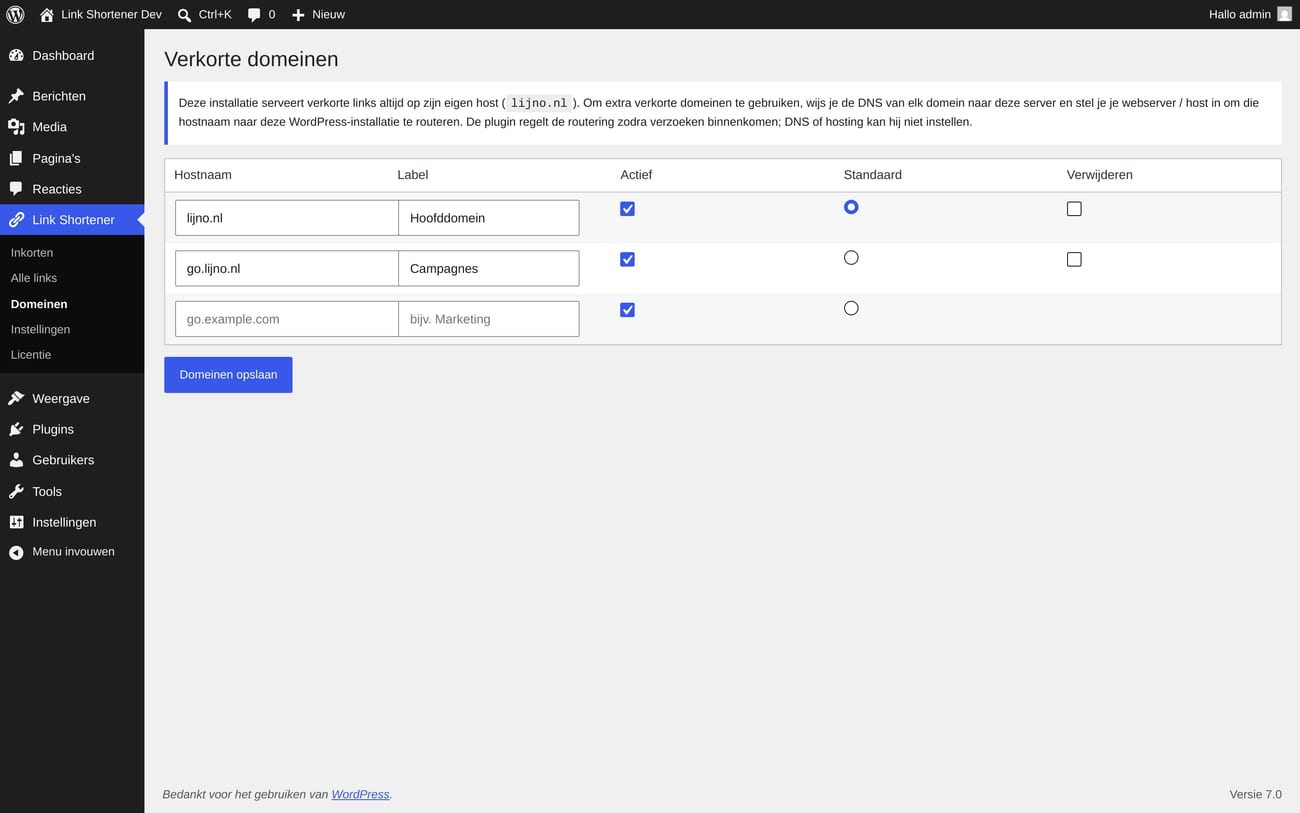Viewport: 1300px width, 813px height.
Task: Open the Tools wrench icon
Action: point(16,491)
